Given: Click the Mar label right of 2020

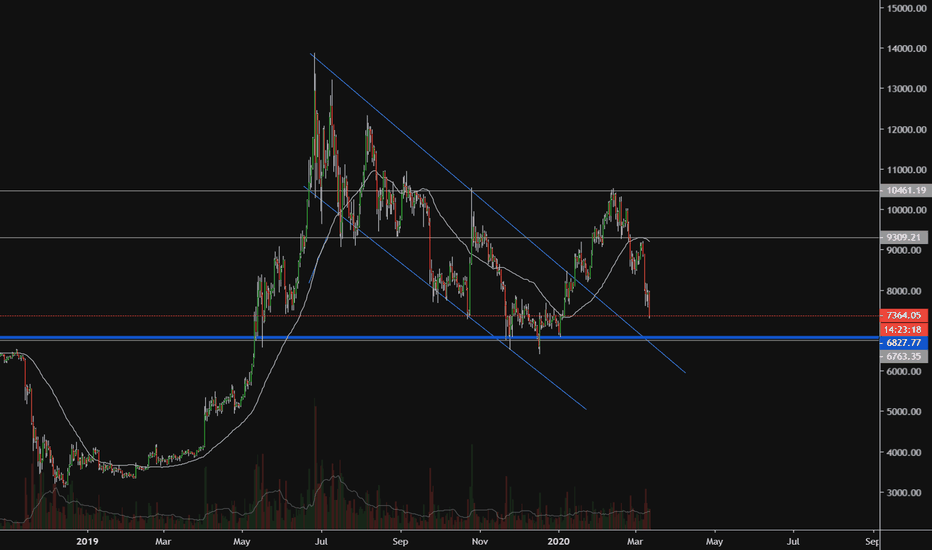Looking at the screenshot, I should [x=635, y=542].
